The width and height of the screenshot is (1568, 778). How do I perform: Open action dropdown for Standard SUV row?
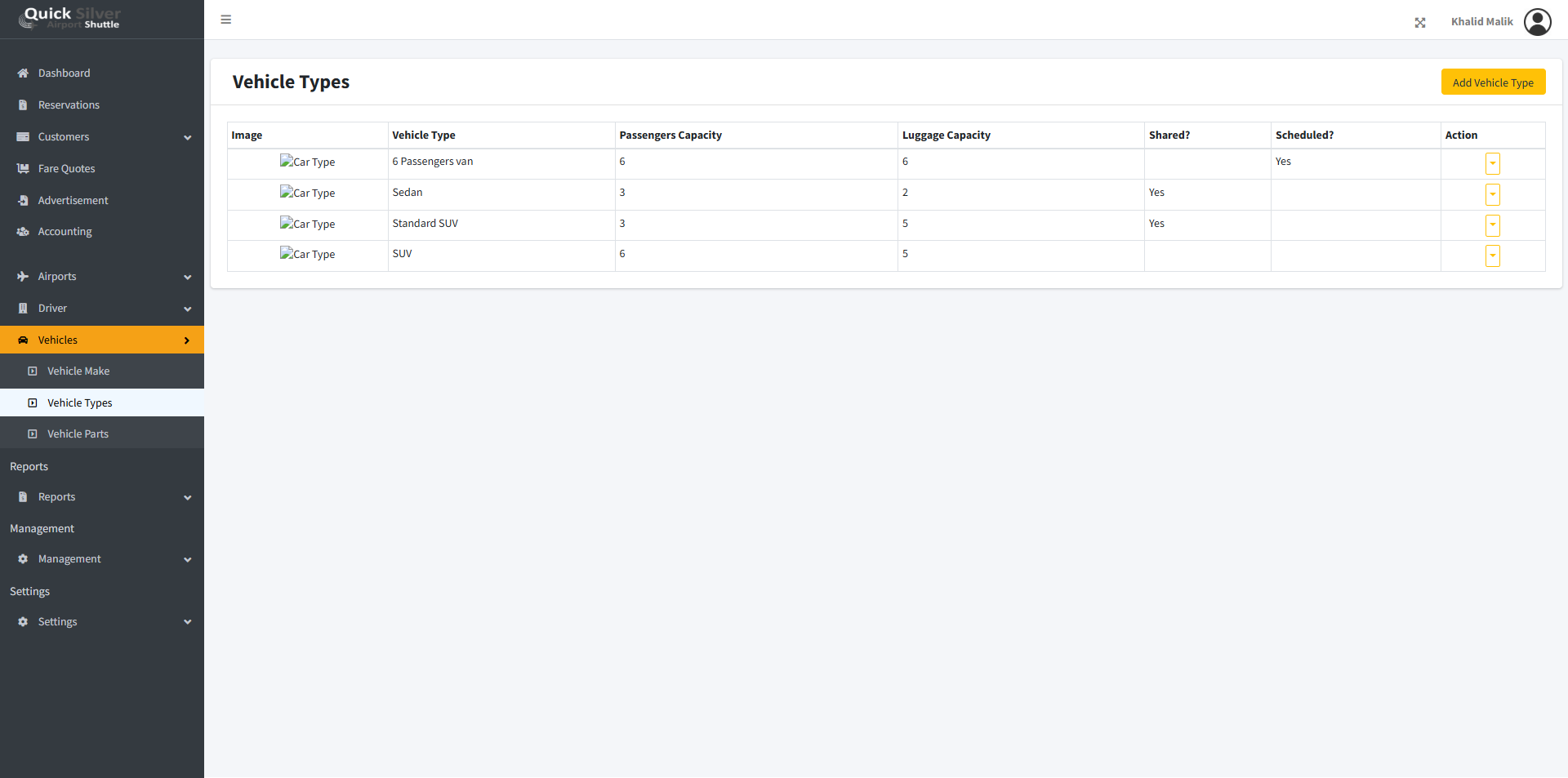tap(1492, 225)
